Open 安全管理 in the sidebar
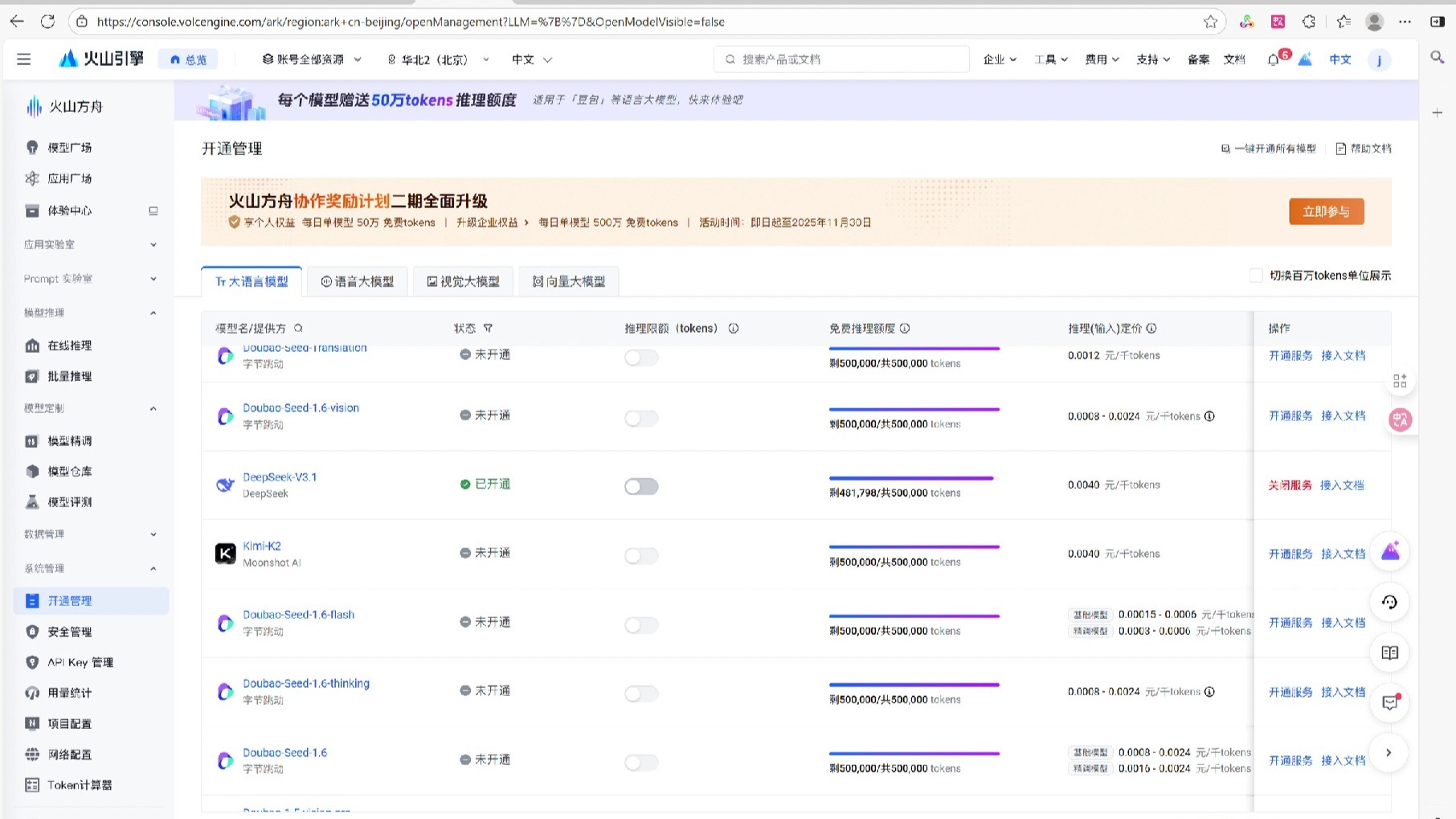The image size is (1456, 819). coord(70,633)
